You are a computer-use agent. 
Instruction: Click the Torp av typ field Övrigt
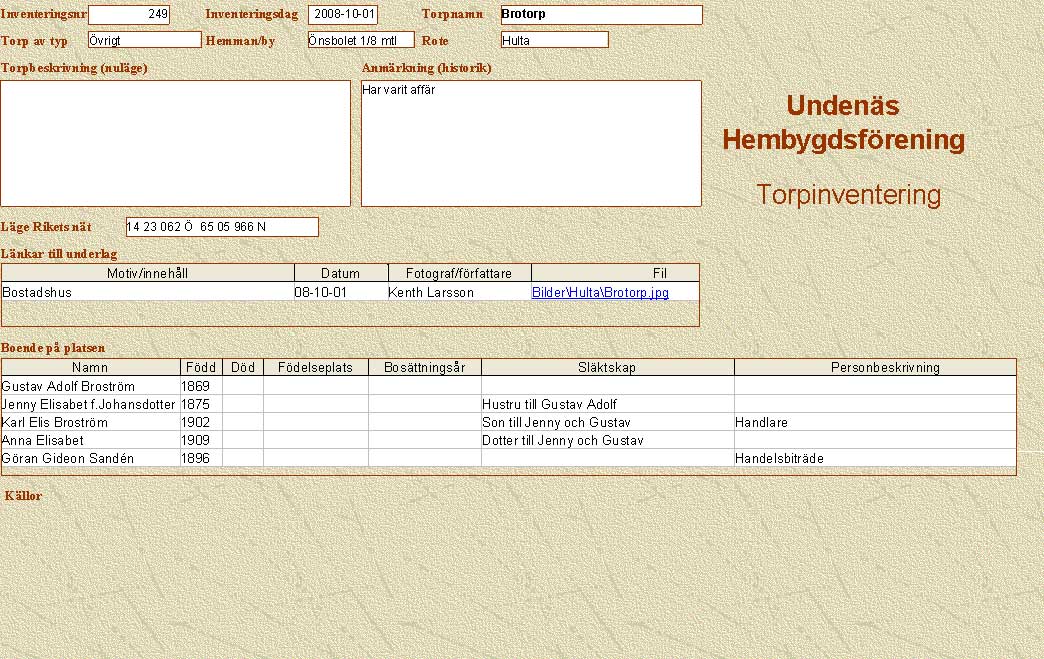click(x=144, y=40)
